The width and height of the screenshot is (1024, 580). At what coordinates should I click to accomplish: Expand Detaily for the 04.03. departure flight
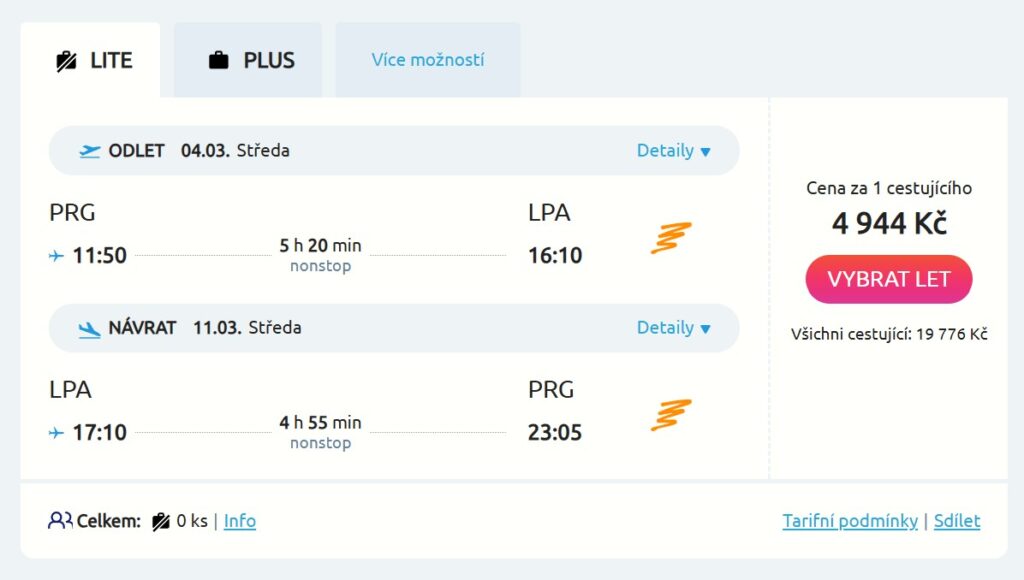pyautogui.click(x=673, y=151)
